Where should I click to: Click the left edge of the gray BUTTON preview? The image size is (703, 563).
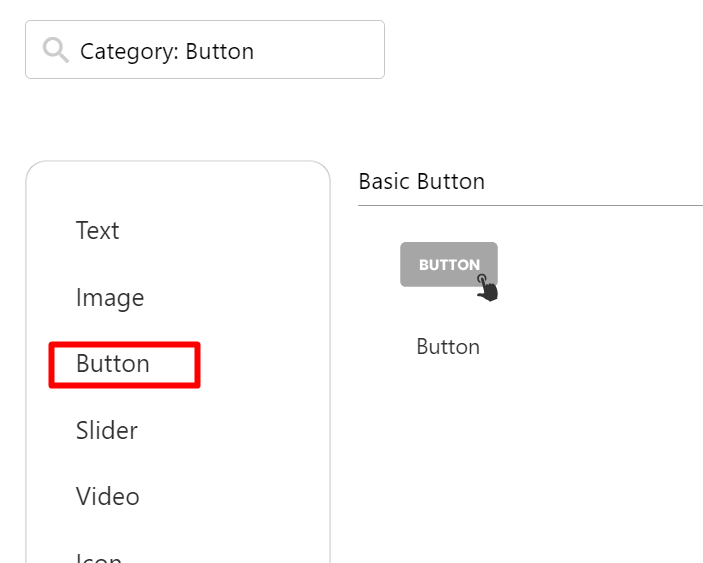[x=404, y=264]
